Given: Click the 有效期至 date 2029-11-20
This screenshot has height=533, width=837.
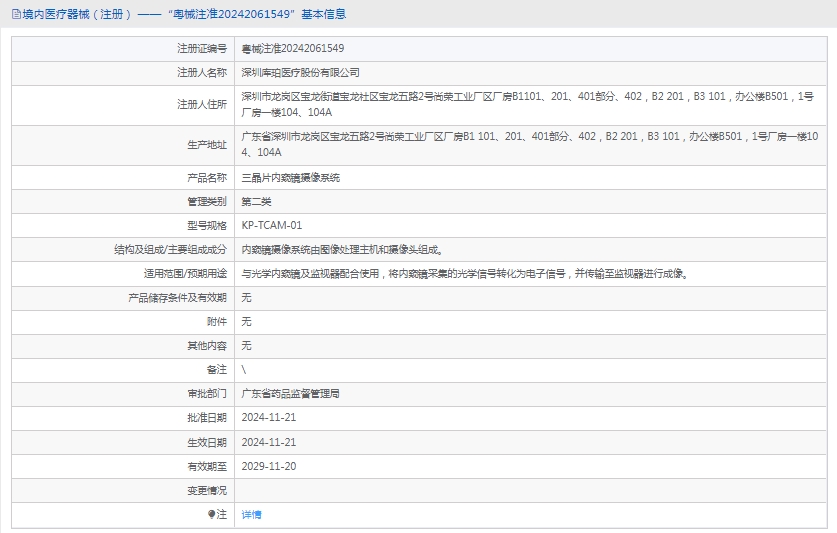Looking at the screenshot, I should [268, 466].
